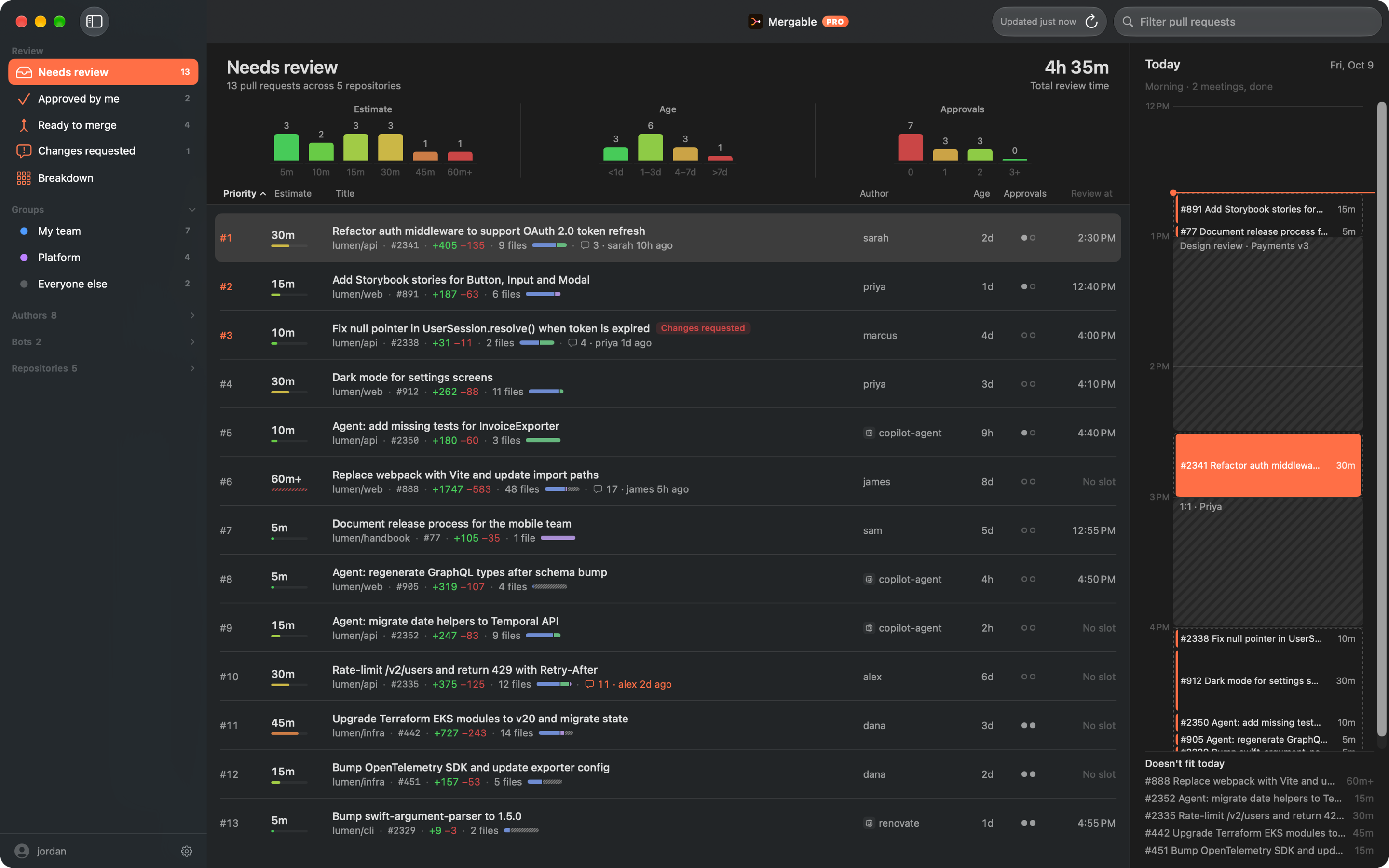Click the Changes requested bubble icon
This screenshot has height=868, width=1389.
(24, 151)
